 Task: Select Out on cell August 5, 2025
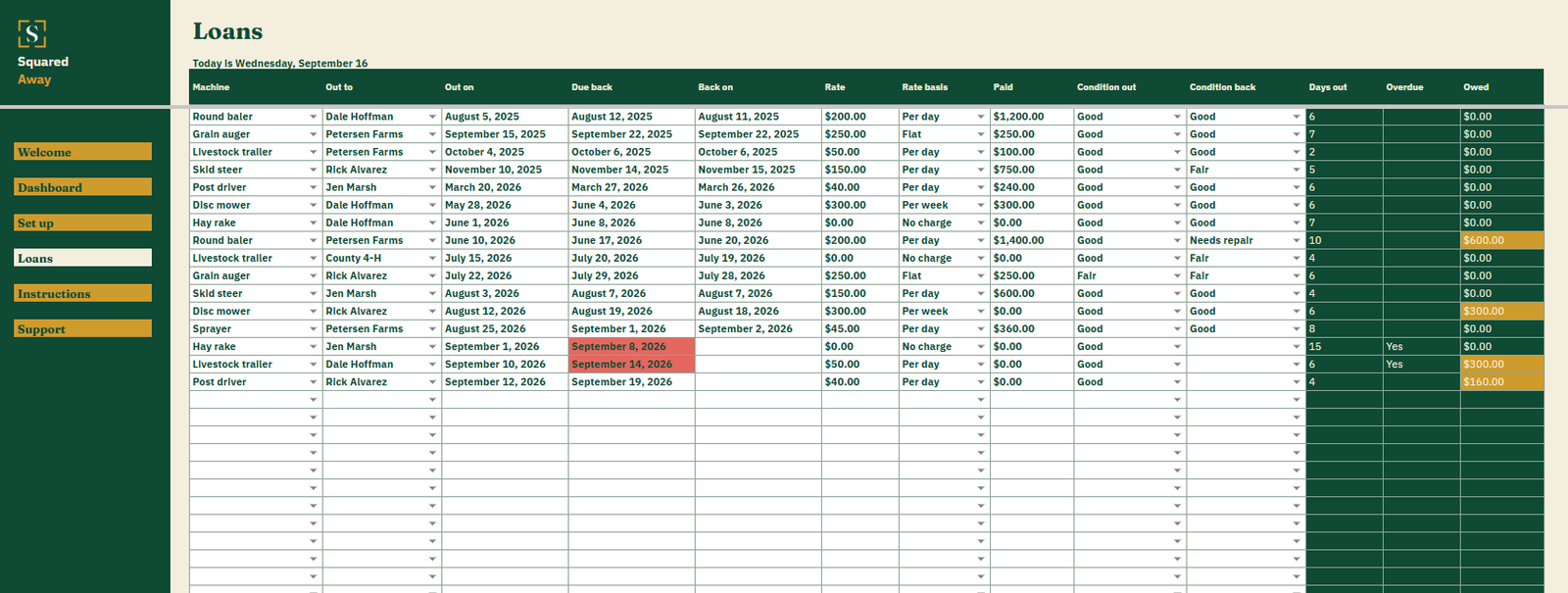505,117
